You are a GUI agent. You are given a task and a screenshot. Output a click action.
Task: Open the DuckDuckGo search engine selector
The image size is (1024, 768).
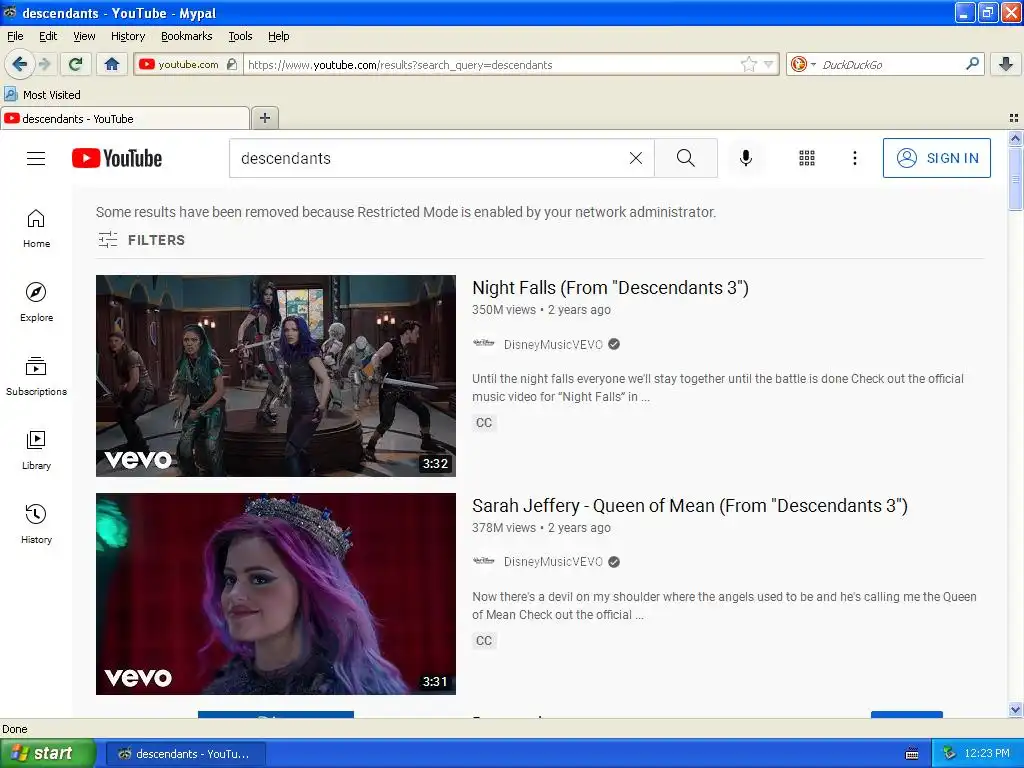(803, 64)
